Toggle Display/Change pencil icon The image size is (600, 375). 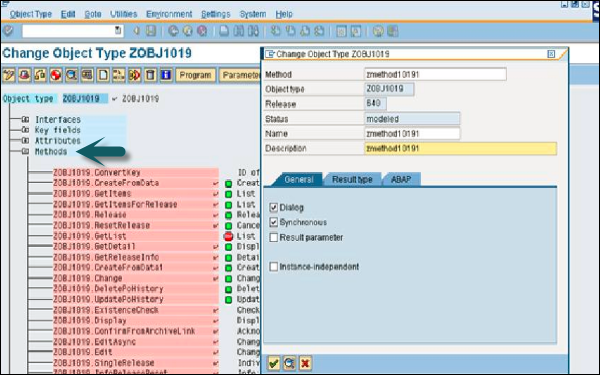click(9, 75)
